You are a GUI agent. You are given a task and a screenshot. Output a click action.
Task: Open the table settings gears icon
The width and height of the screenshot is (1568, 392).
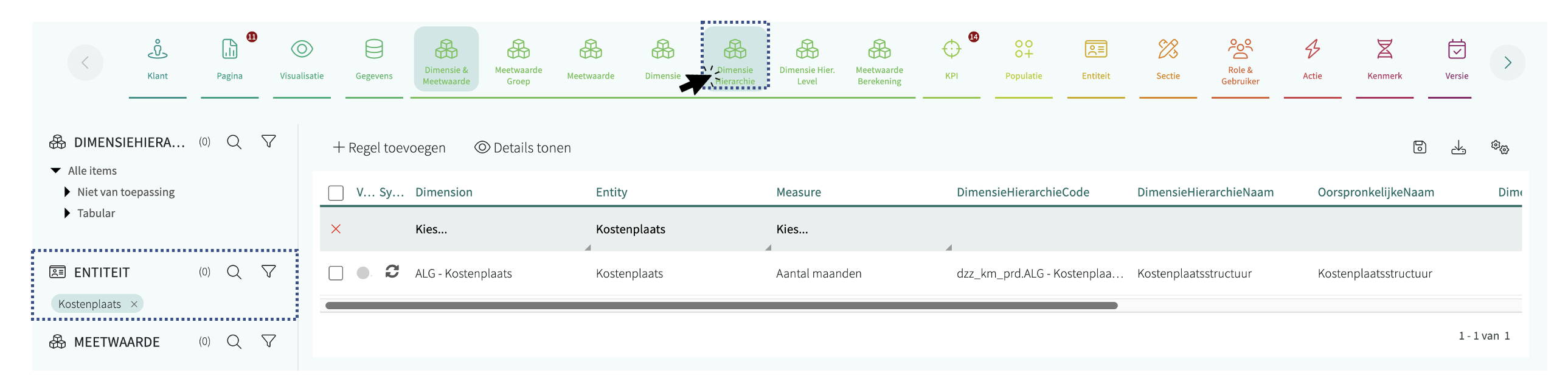(1499, 147)
